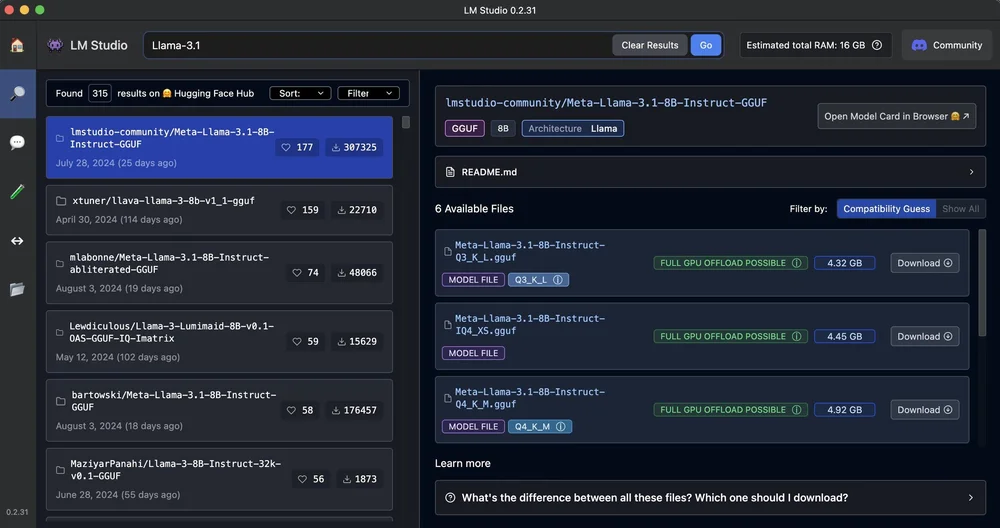Click the 4.92 GB size badge
This screenshot has height=528, width=1000.
click(x=844, y=409)
